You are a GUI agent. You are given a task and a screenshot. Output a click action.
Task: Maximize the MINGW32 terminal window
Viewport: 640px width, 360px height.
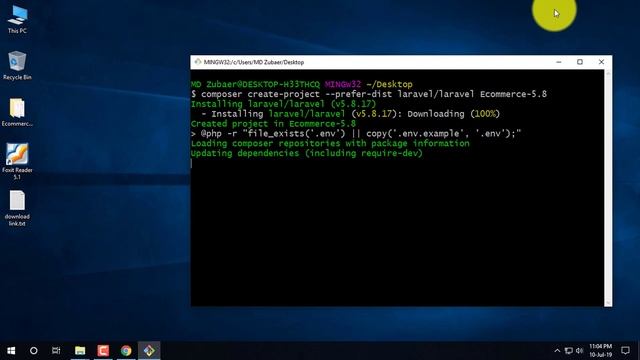coord(580,62)
